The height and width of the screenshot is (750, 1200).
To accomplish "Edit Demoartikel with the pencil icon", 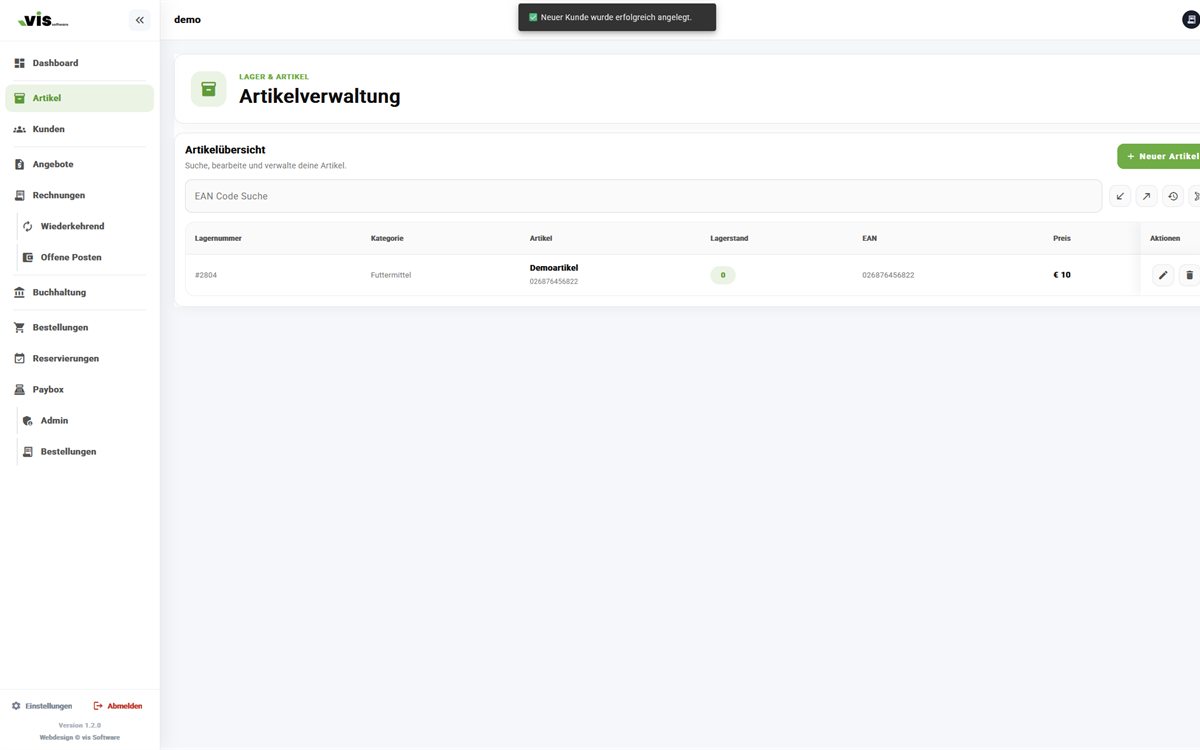I will tap(1162, 275).
